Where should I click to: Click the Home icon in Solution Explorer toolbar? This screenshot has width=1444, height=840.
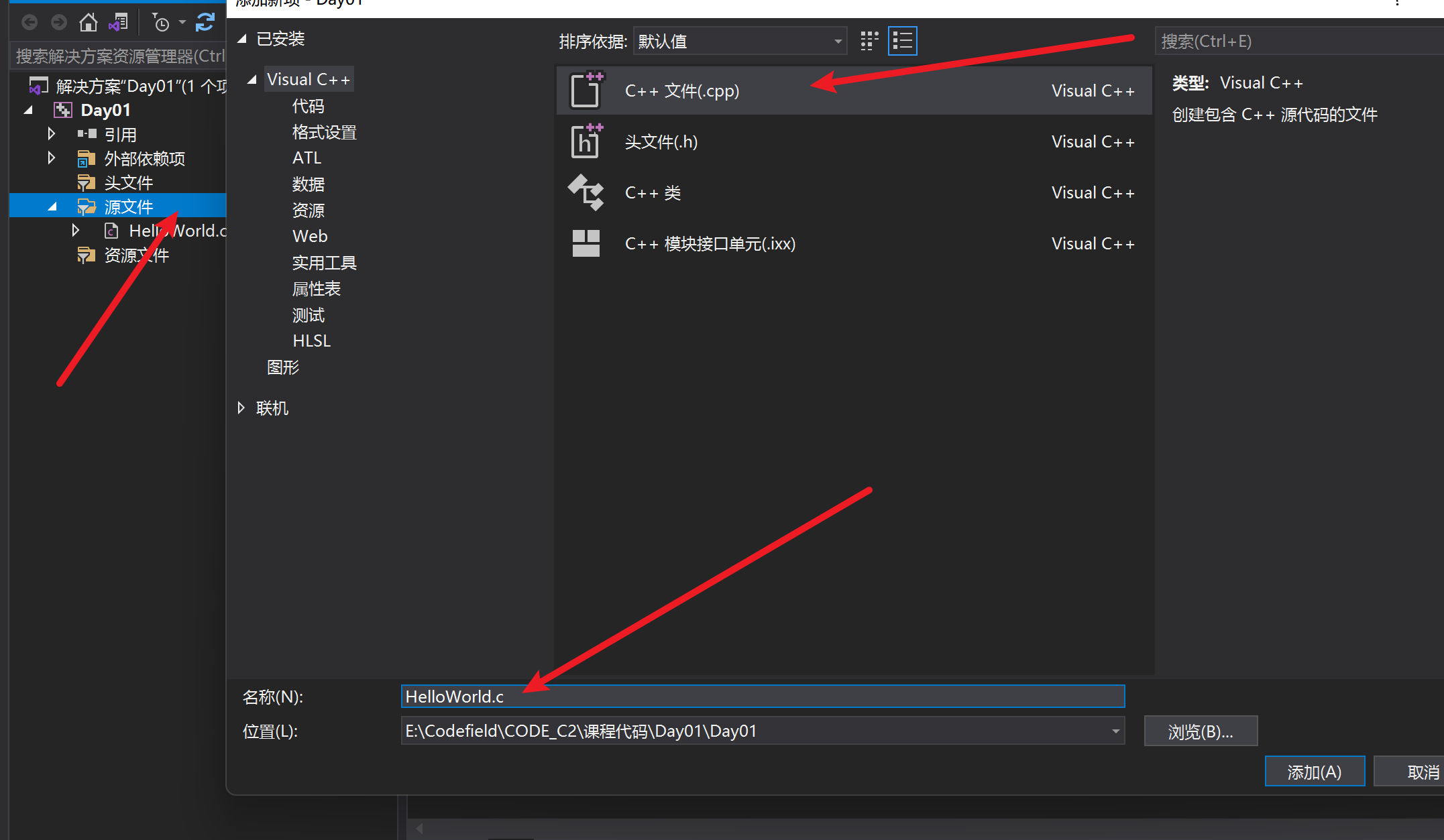(x=89, y=23)
